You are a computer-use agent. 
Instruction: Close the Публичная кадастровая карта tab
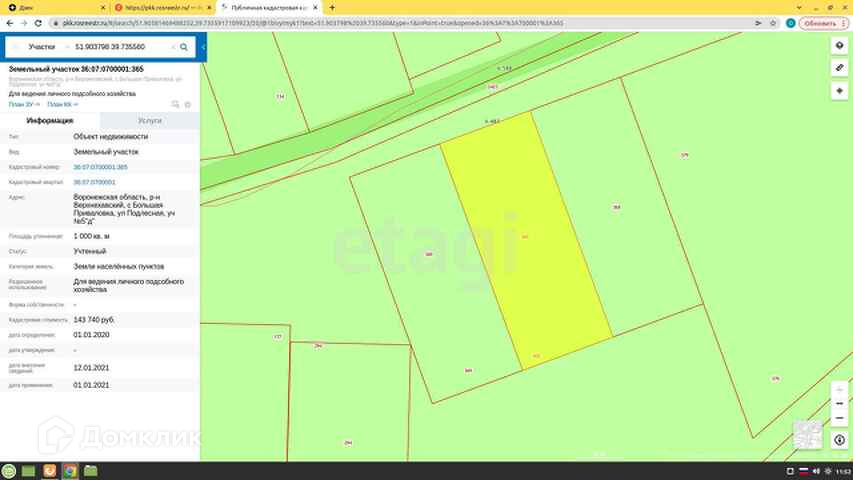[x=315, y=8]
